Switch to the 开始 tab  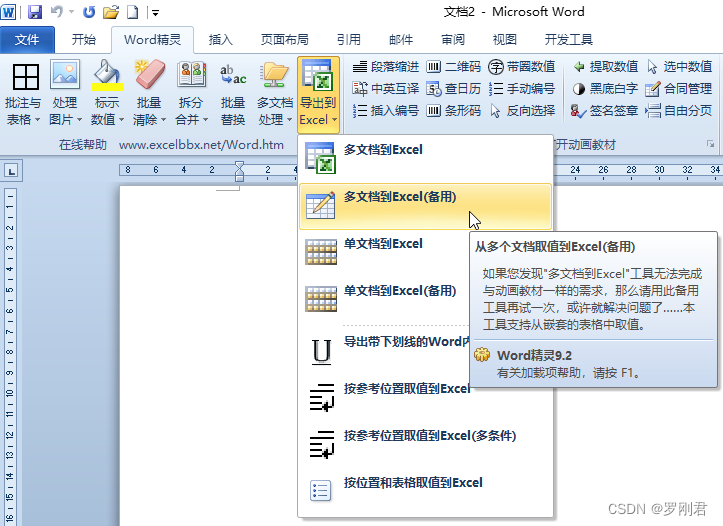[x=84, y=40]
